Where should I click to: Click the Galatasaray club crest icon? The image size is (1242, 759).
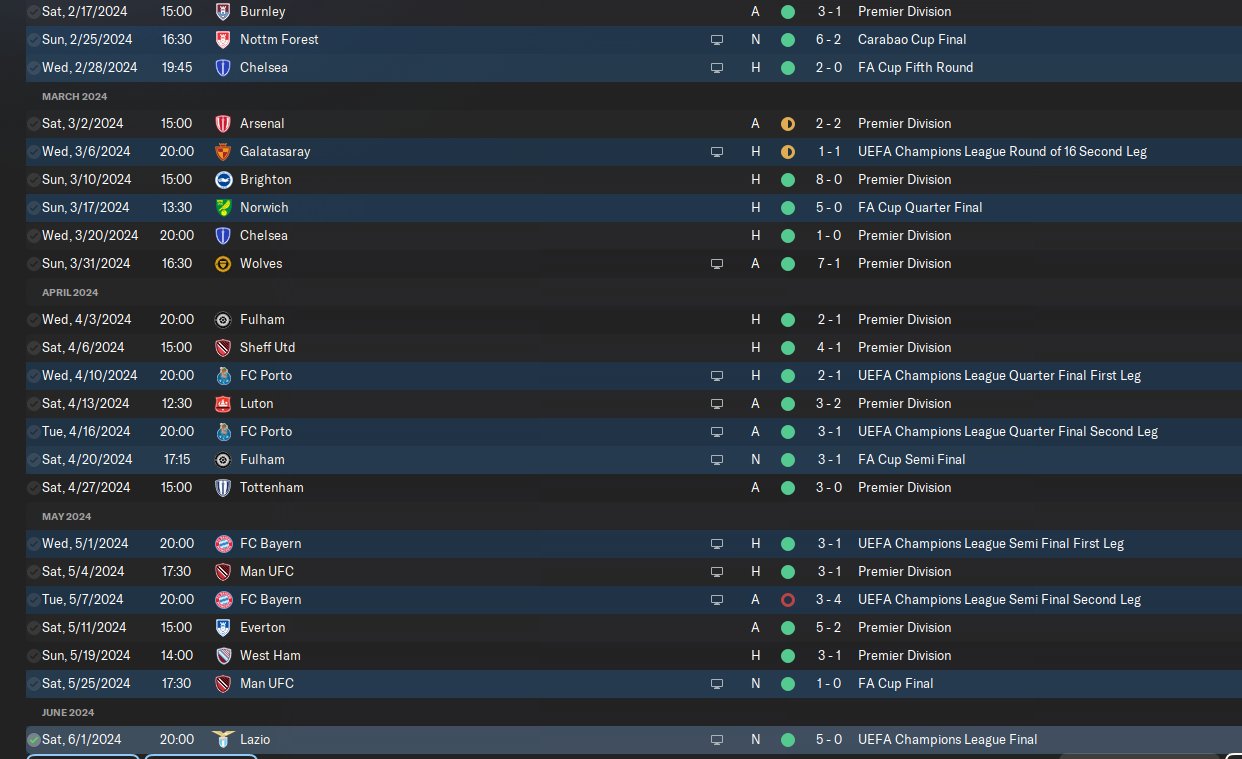tap(223, 152)
